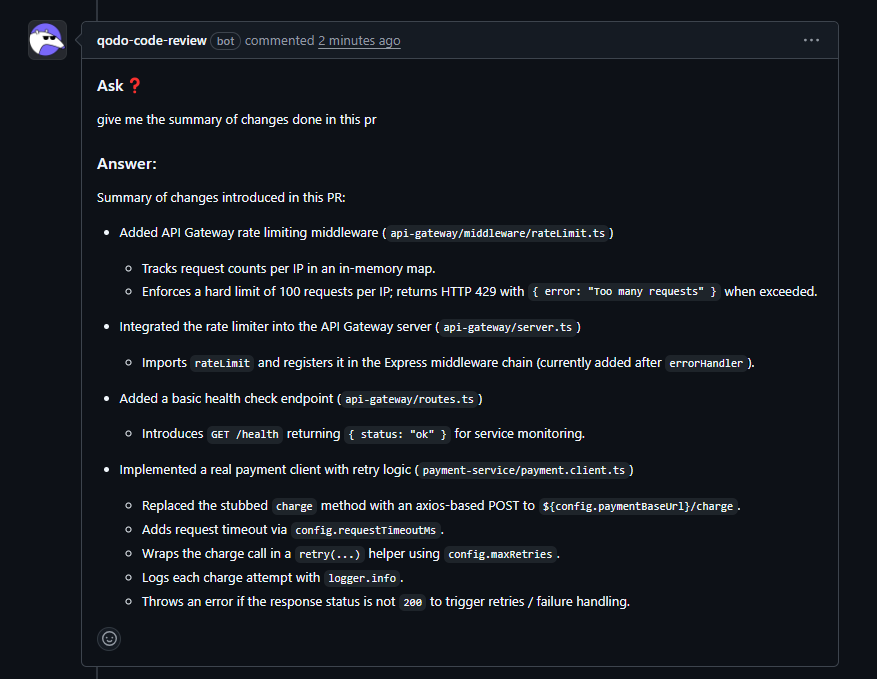Click the rateLimit inline code
The image size is (877, 679).
pos(222,363)
